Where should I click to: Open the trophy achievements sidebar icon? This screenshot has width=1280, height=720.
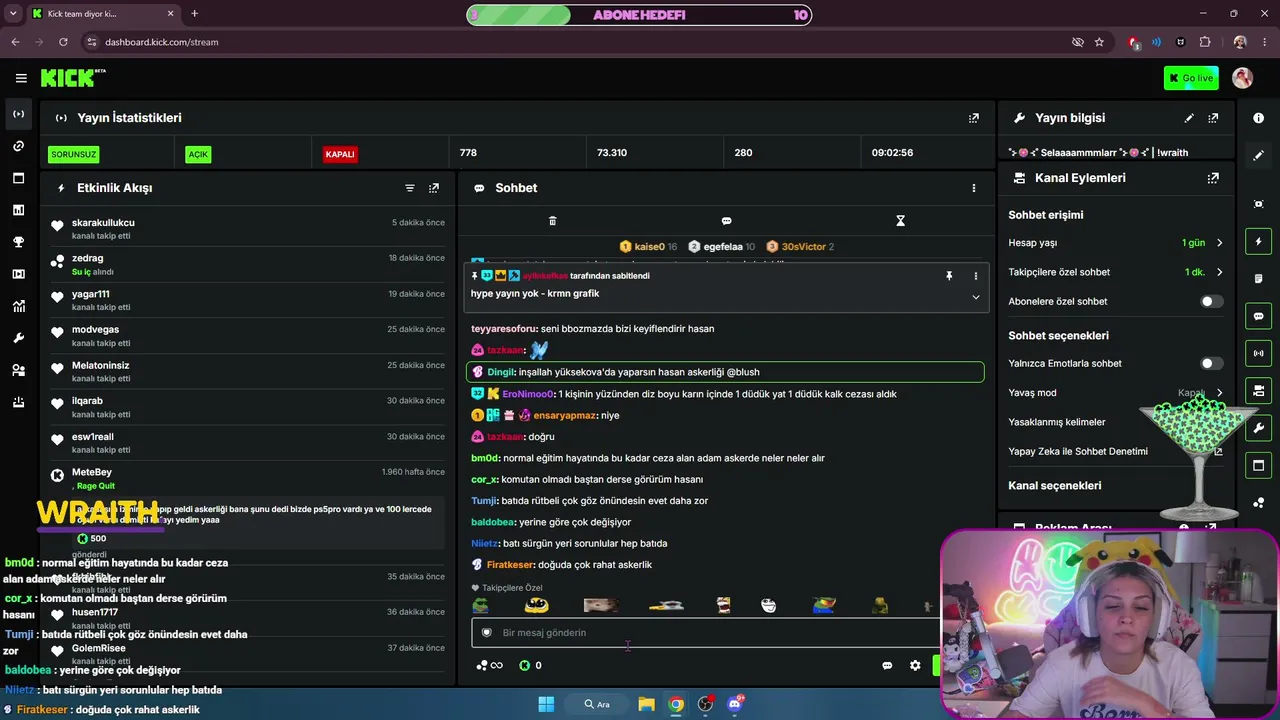click(18, 242)
